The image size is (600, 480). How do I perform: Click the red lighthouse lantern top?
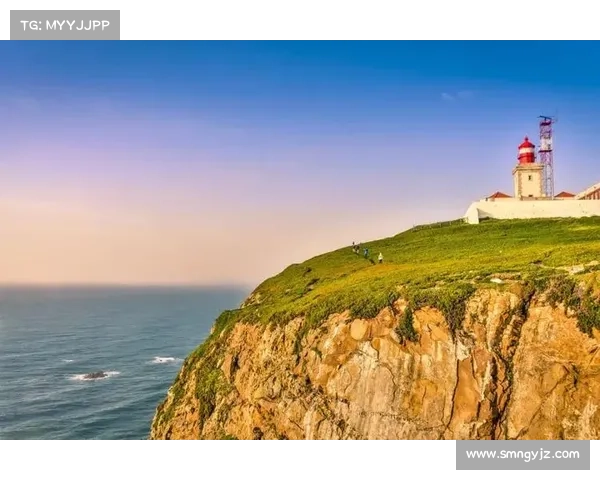point(526,150)
